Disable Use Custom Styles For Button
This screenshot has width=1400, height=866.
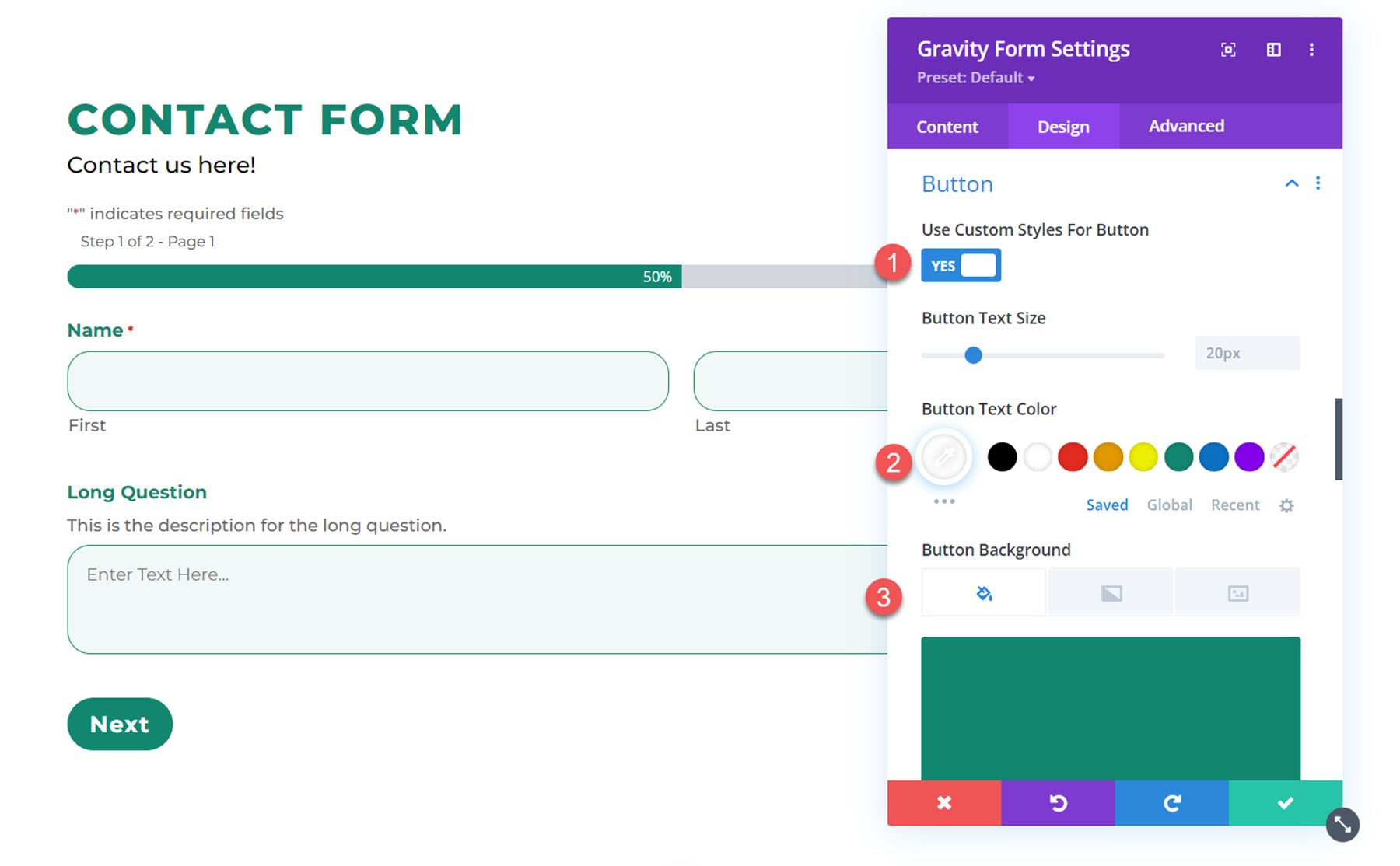click(x=961, y=264)
